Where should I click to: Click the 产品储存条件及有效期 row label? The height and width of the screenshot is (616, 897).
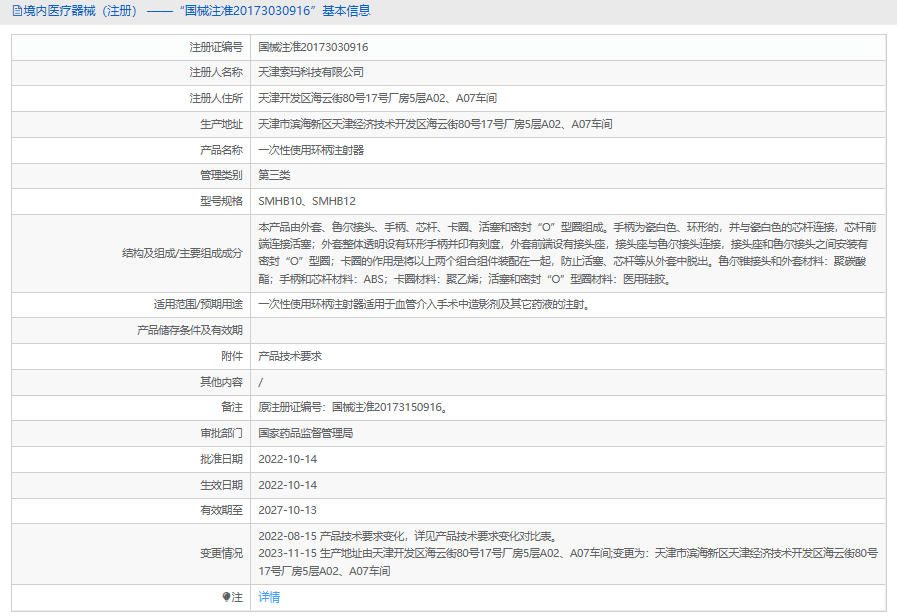tap(190, 330)
